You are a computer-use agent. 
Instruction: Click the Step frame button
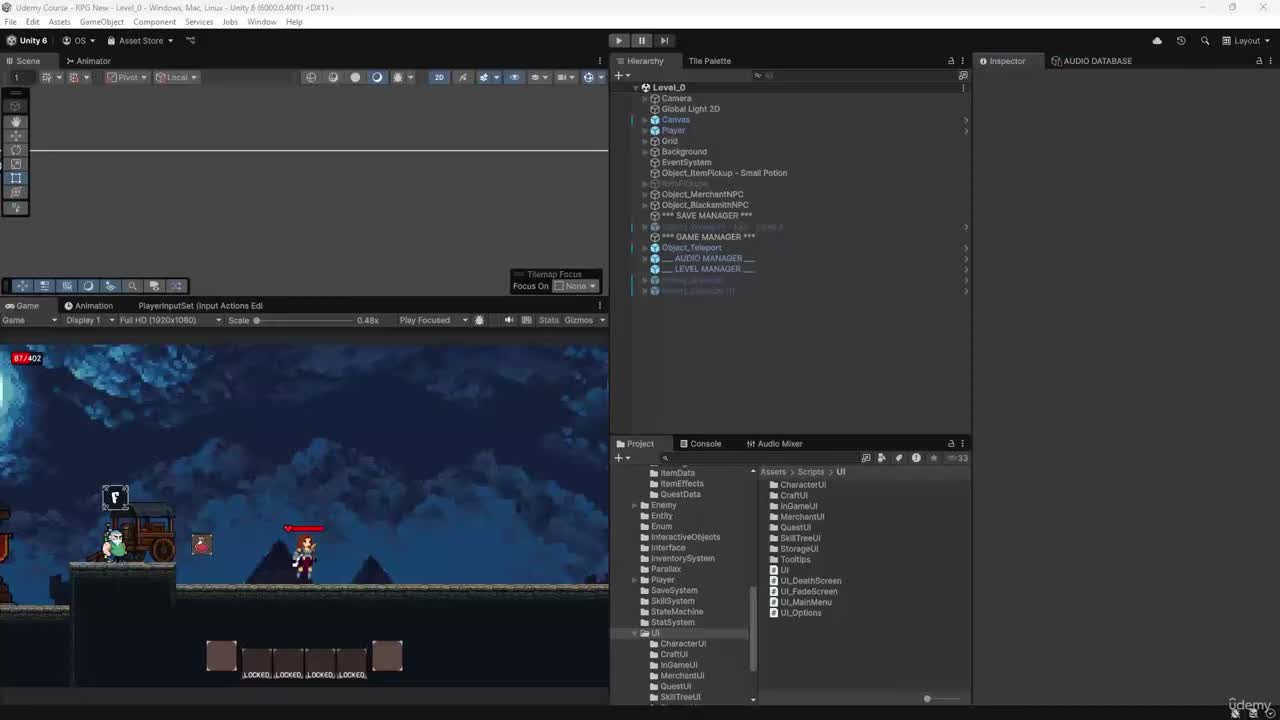coord(664,41)
